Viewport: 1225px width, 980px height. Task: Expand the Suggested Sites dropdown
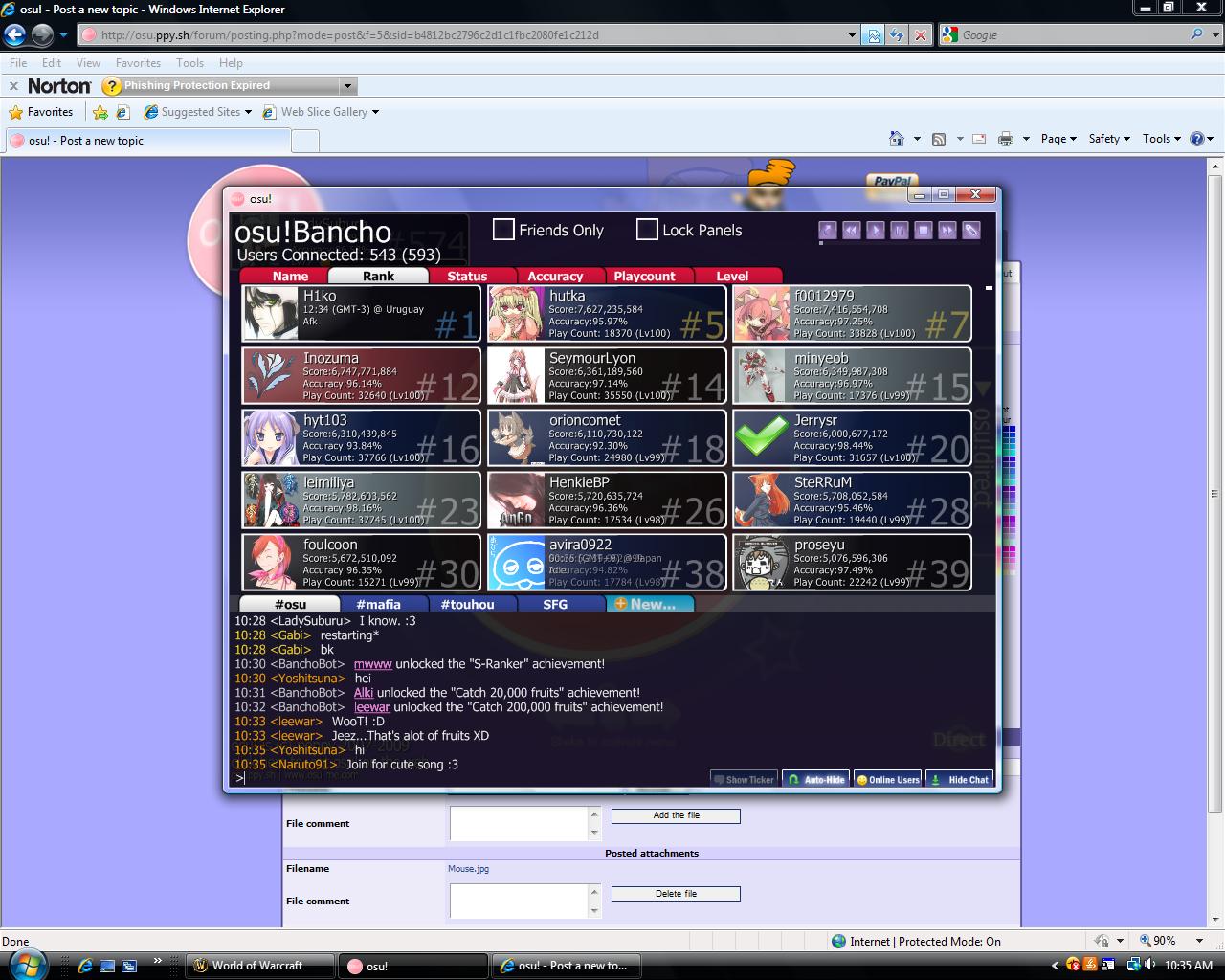click(248, 112)
